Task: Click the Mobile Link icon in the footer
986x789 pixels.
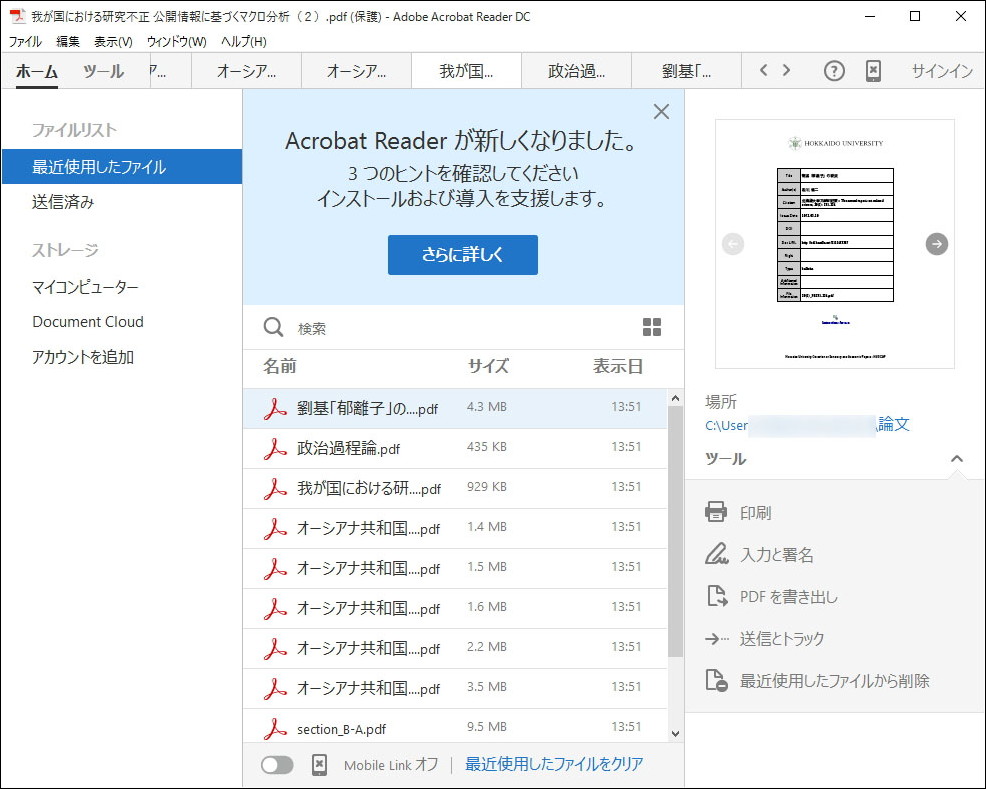Action: [320, 764]
